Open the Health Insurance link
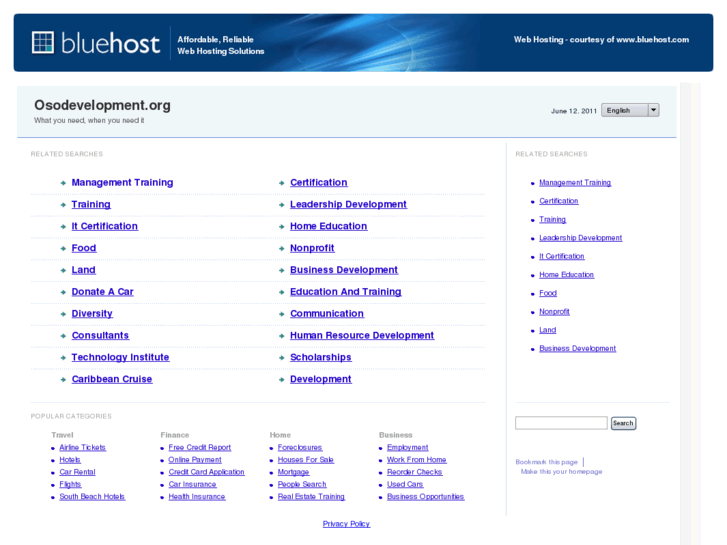 click(197, 496)
